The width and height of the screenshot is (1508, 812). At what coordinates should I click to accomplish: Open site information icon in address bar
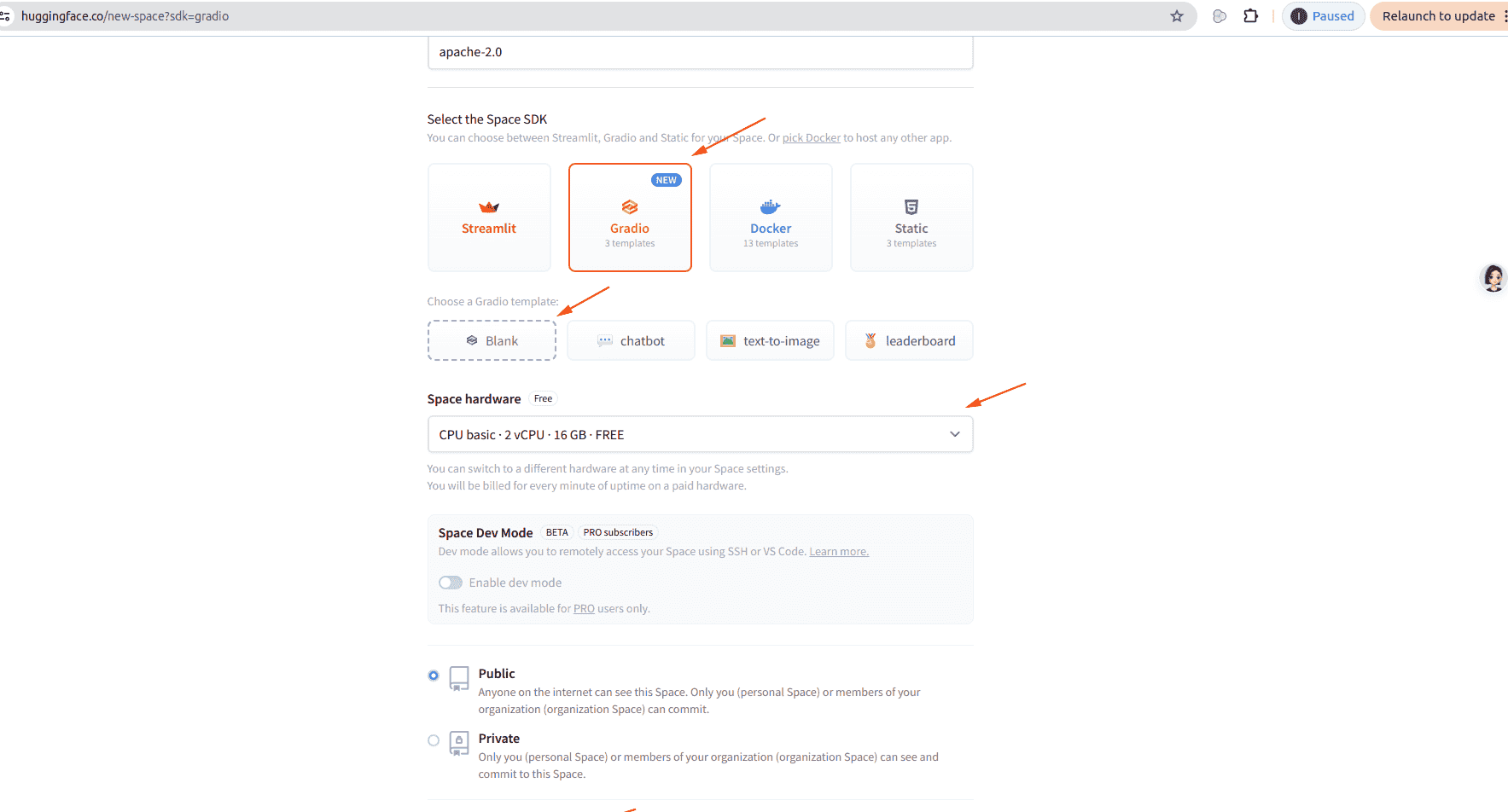click(5, 16)
